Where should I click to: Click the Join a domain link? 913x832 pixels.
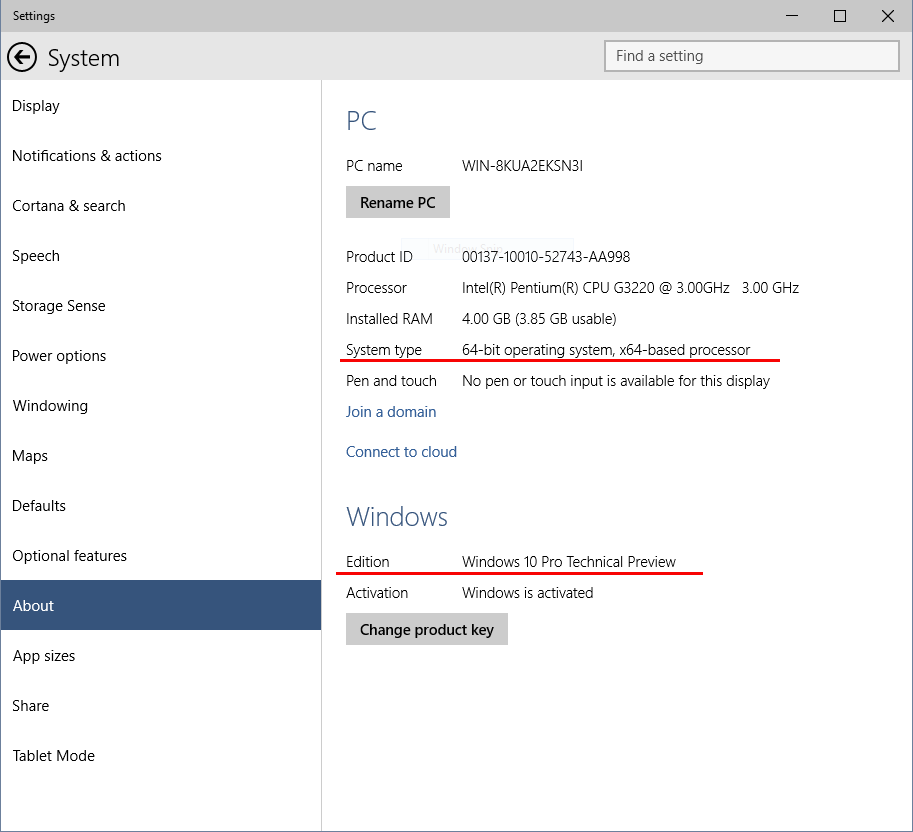pyautogui.click(x=391, y=412)
